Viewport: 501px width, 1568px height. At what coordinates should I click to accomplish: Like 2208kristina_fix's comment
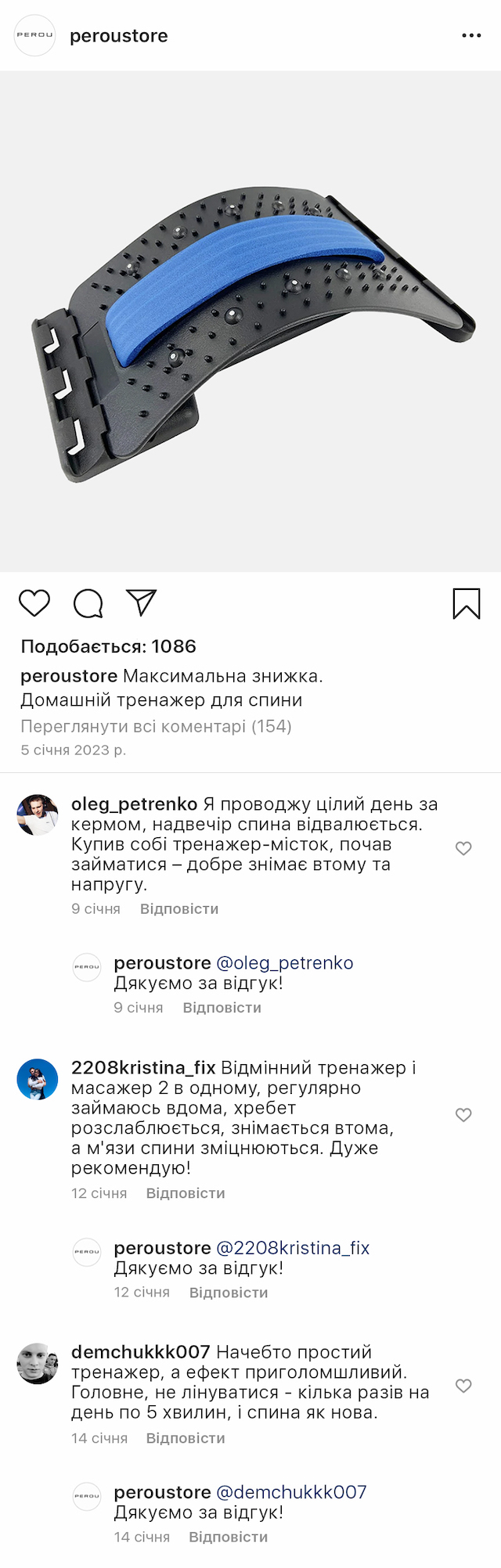click(463, 1114)
